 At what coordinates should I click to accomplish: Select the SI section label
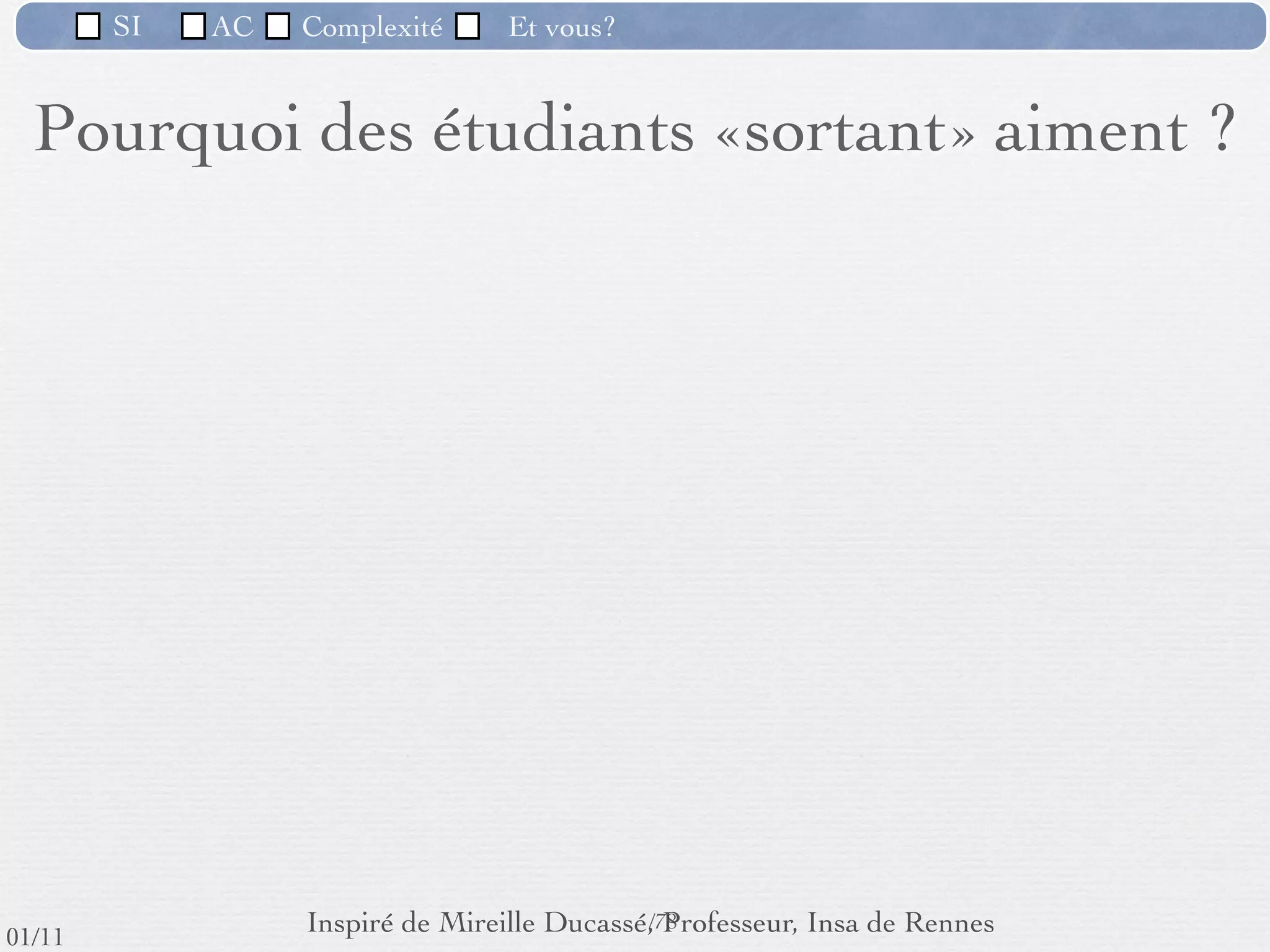click(x=127, y=27)
